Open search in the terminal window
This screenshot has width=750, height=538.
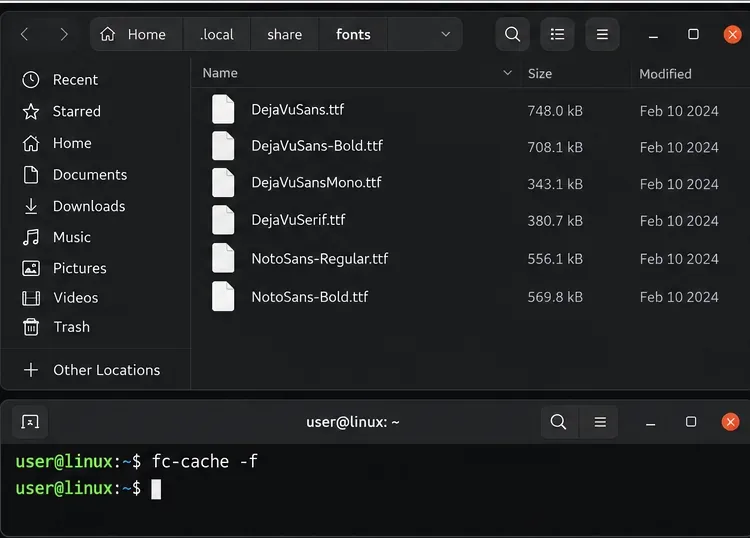pos(558,422)
